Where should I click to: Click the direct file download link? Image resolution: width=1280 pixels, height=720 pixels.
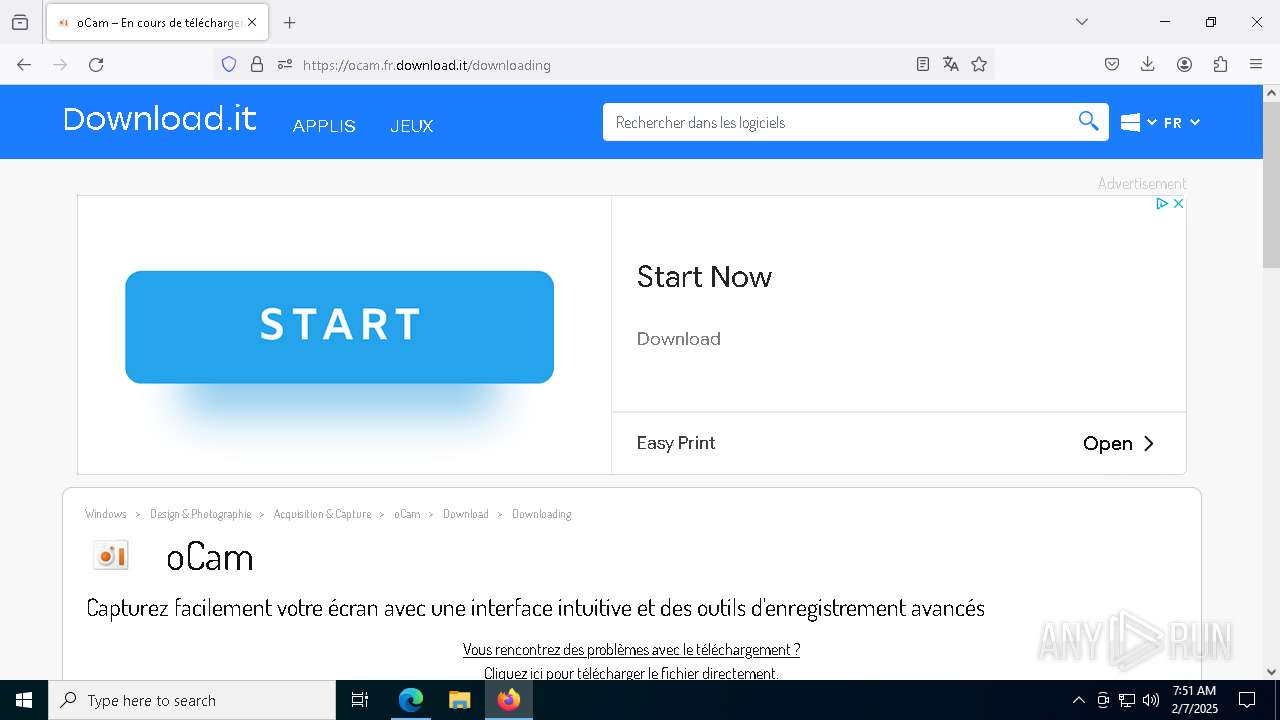631,674
